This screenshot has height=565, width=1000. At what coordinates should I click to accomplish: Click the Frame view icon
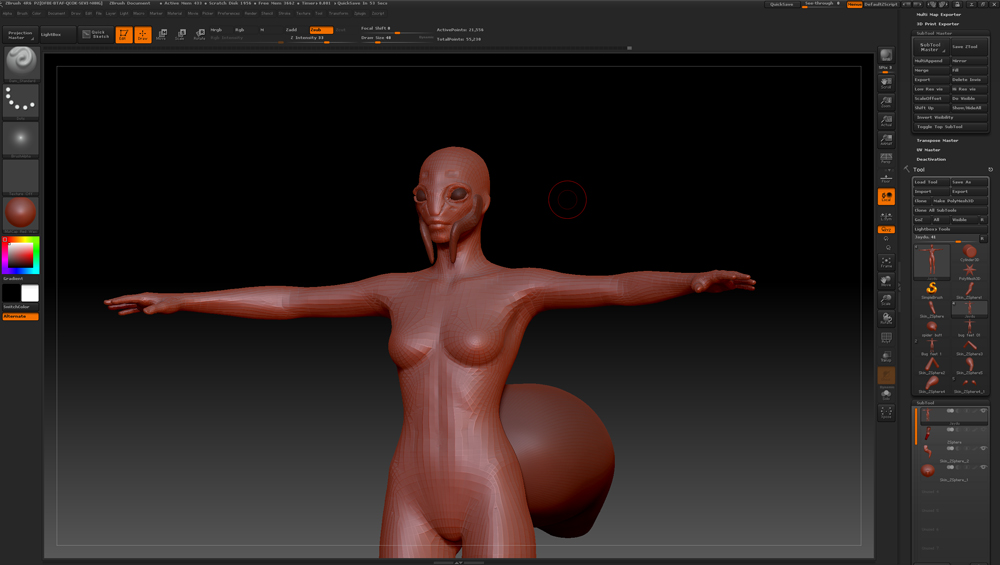(x=886, y=263)
